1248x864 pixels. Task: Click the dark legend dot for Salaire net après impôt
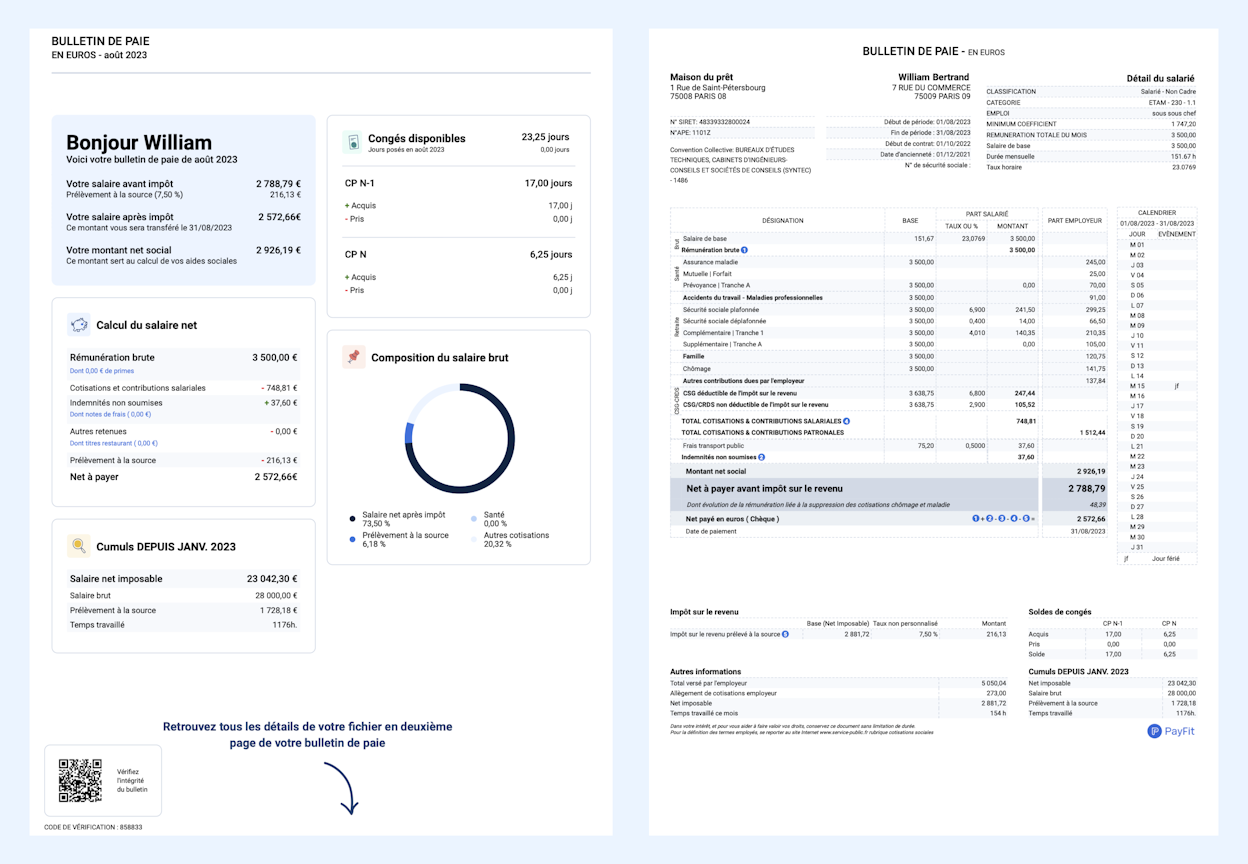352,519
